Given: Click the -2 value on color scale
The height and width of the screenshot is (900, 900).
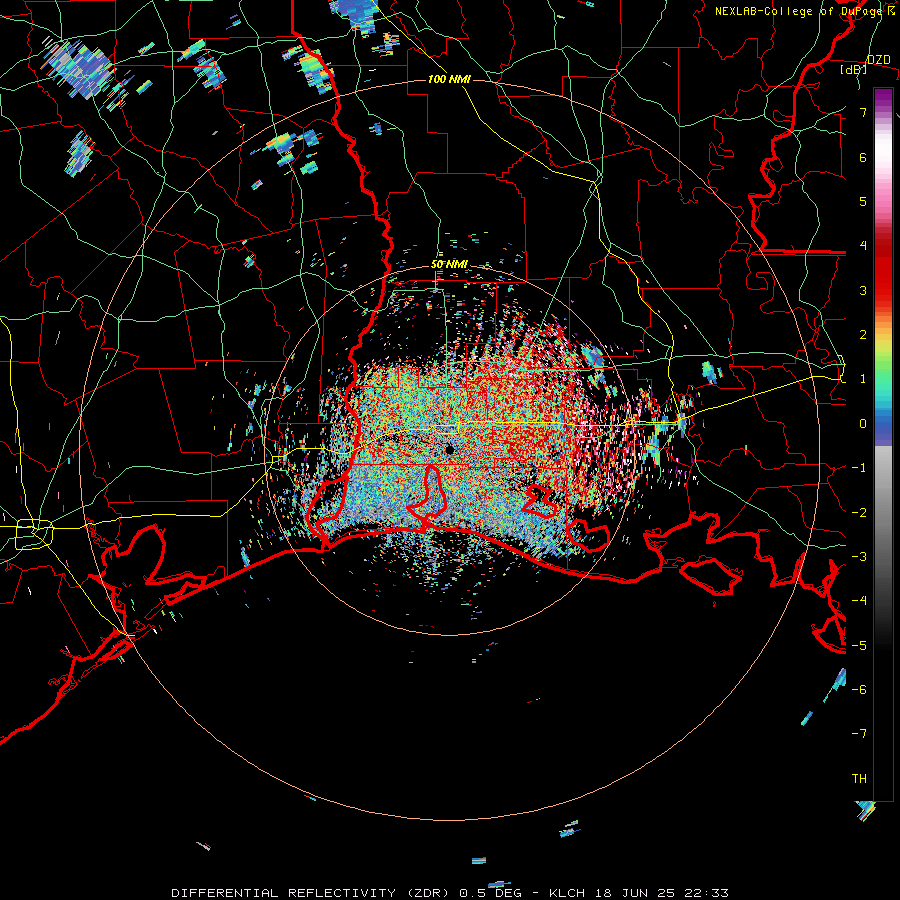Looking at the screenshot, I should point(859,512).
